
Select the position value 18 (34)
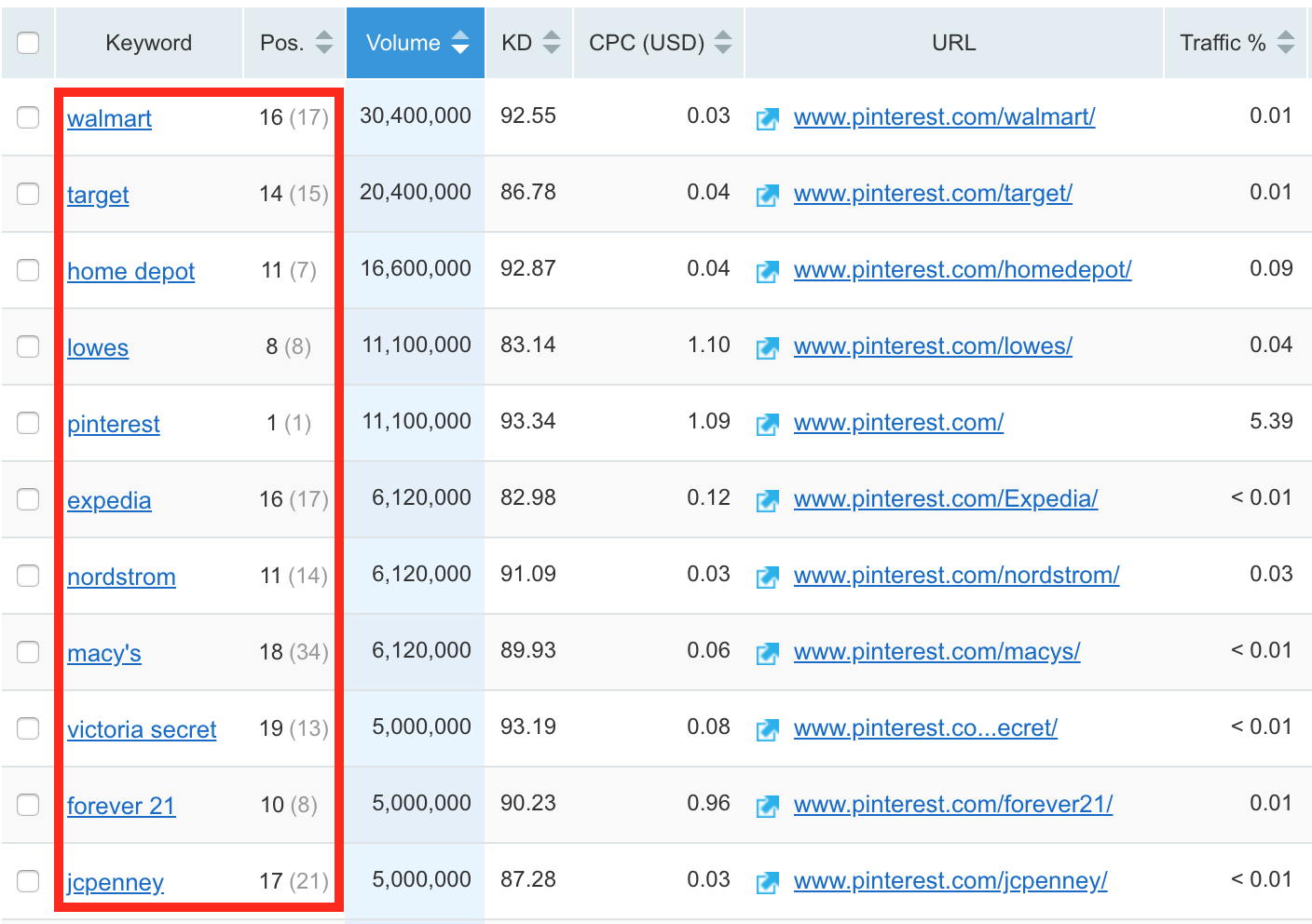pos(294,653)
